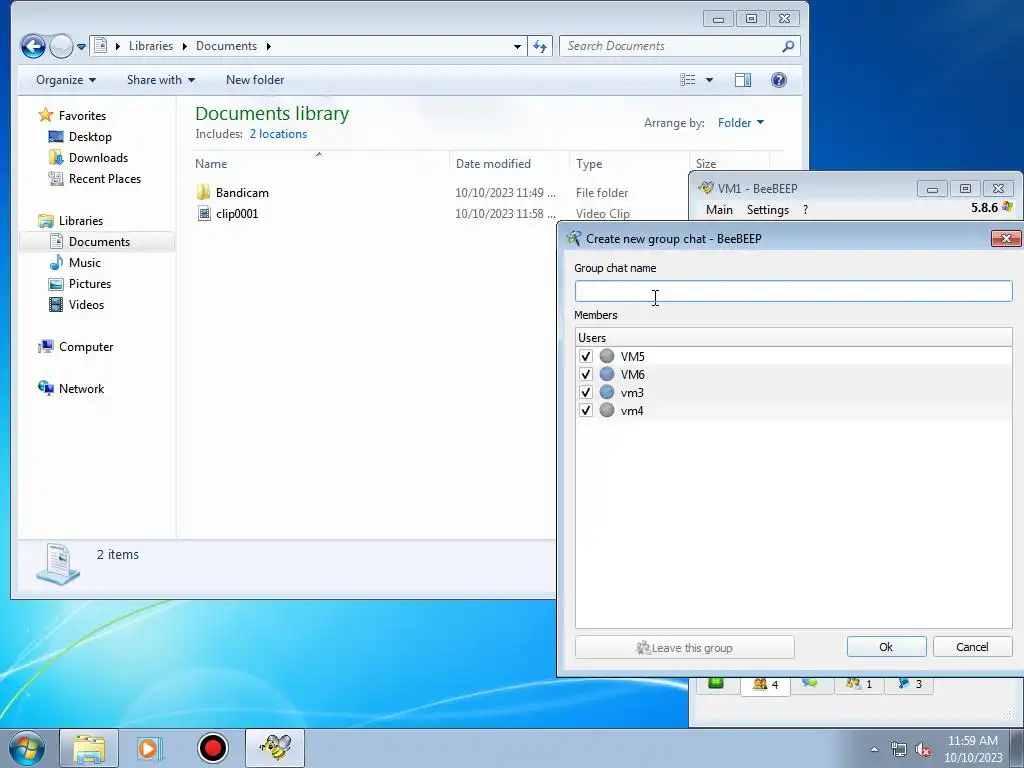Select the VM6 user status icon
The width and height of the screenshot is (1024, 768).
607,374
